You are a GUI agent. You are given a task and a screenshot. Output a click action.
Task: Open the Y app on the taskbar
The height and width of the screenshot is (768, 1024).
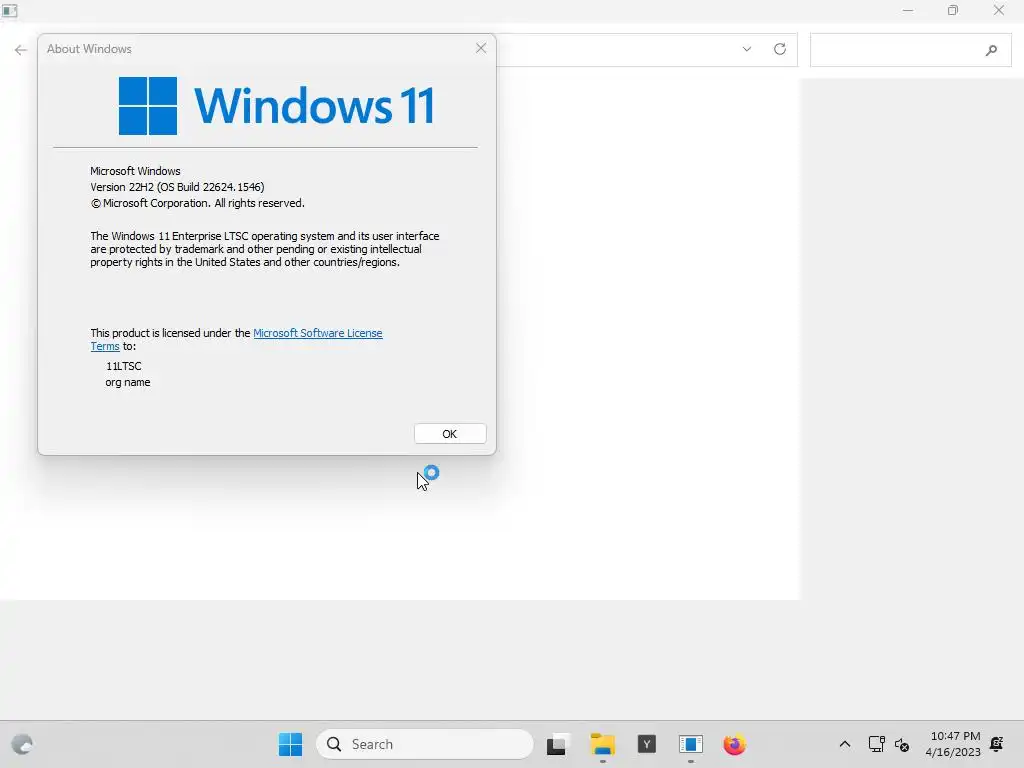[x=647, y=744]
